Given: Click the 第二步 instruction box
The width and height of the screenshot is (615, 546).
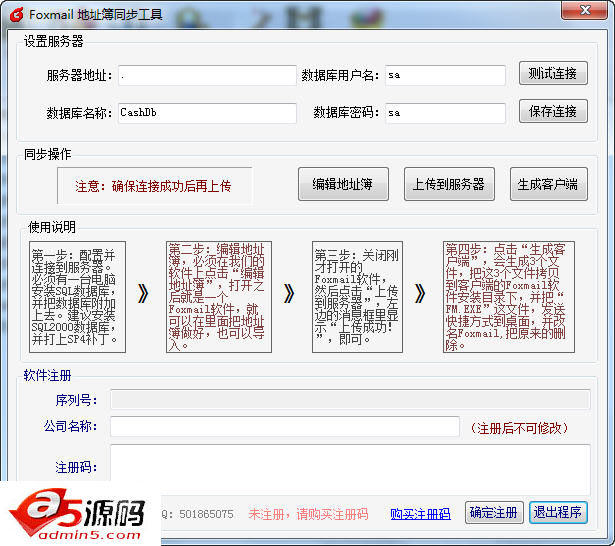Looking at the screenshot, I should [218, 297].
